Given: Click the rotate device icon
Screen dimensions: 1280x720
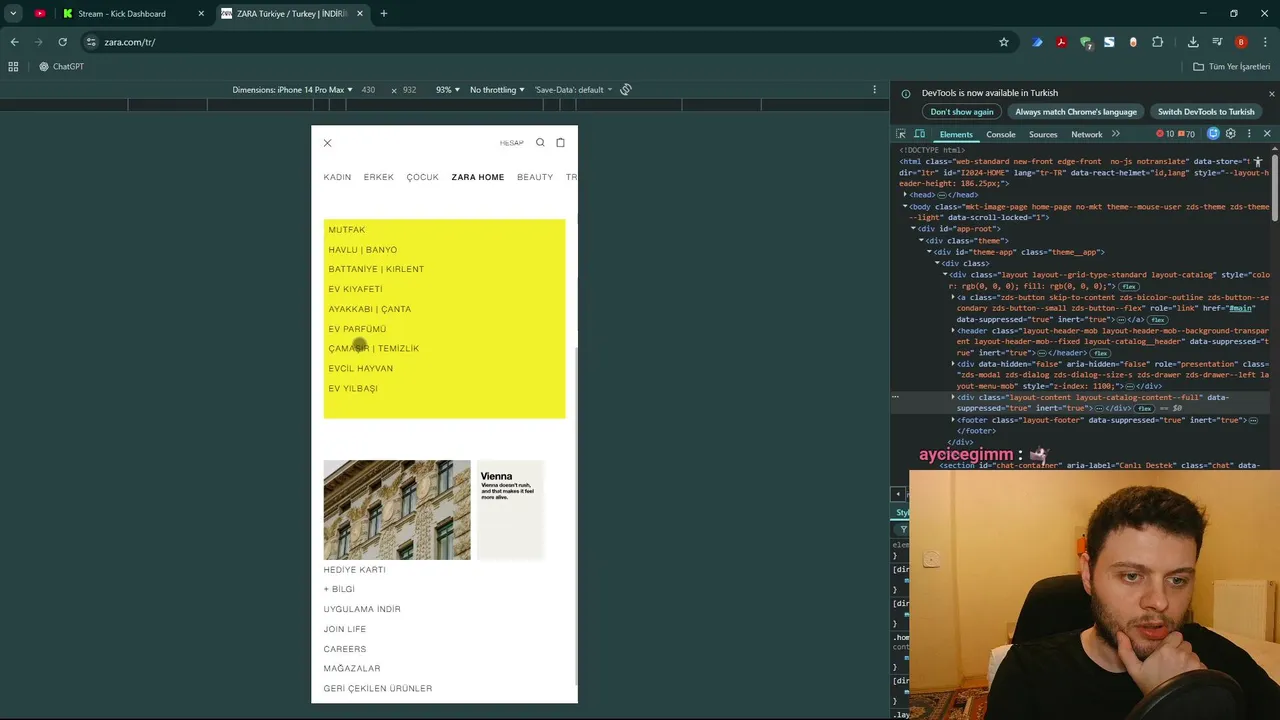Looking at the screenshot, I should pyautogui.click(x=626, y=90).
